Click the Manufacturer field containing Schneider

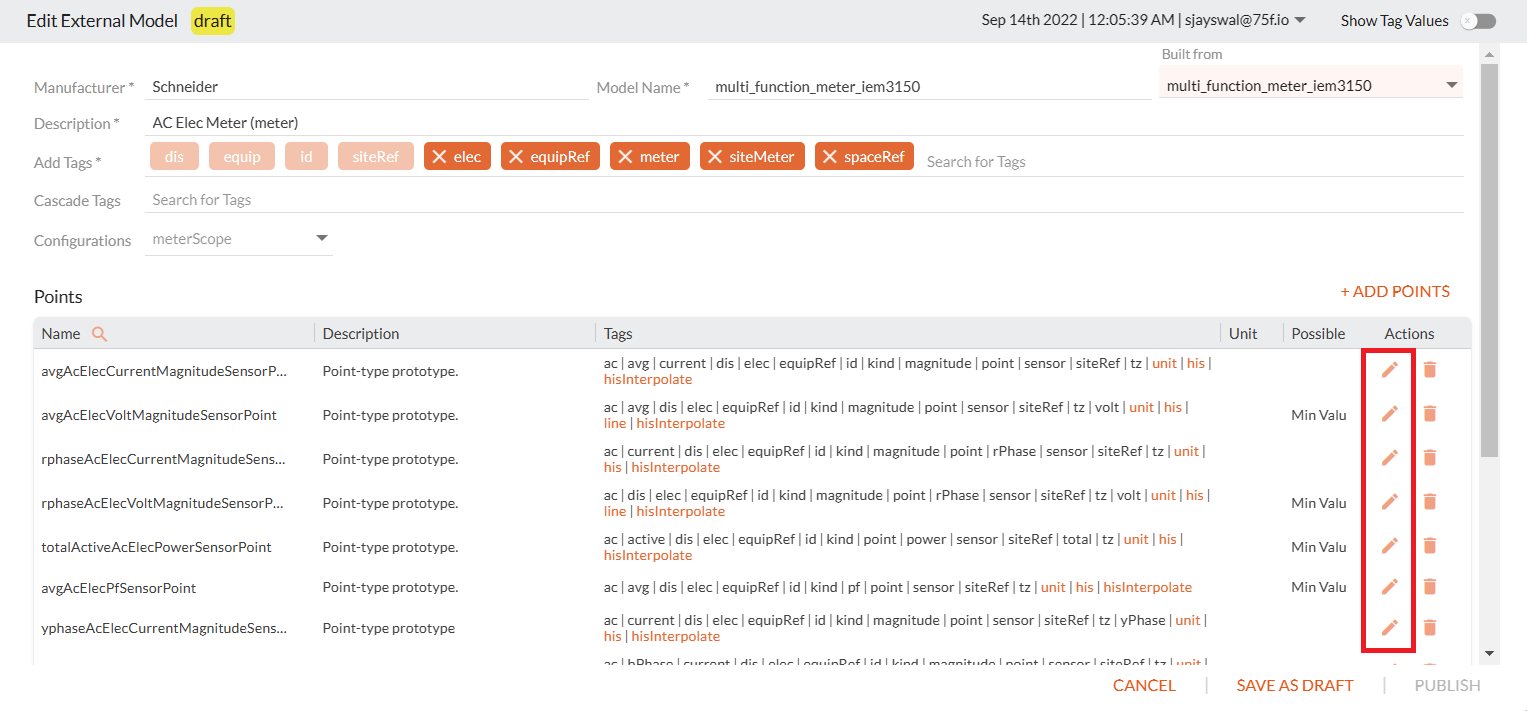click(x=367, y=87)
